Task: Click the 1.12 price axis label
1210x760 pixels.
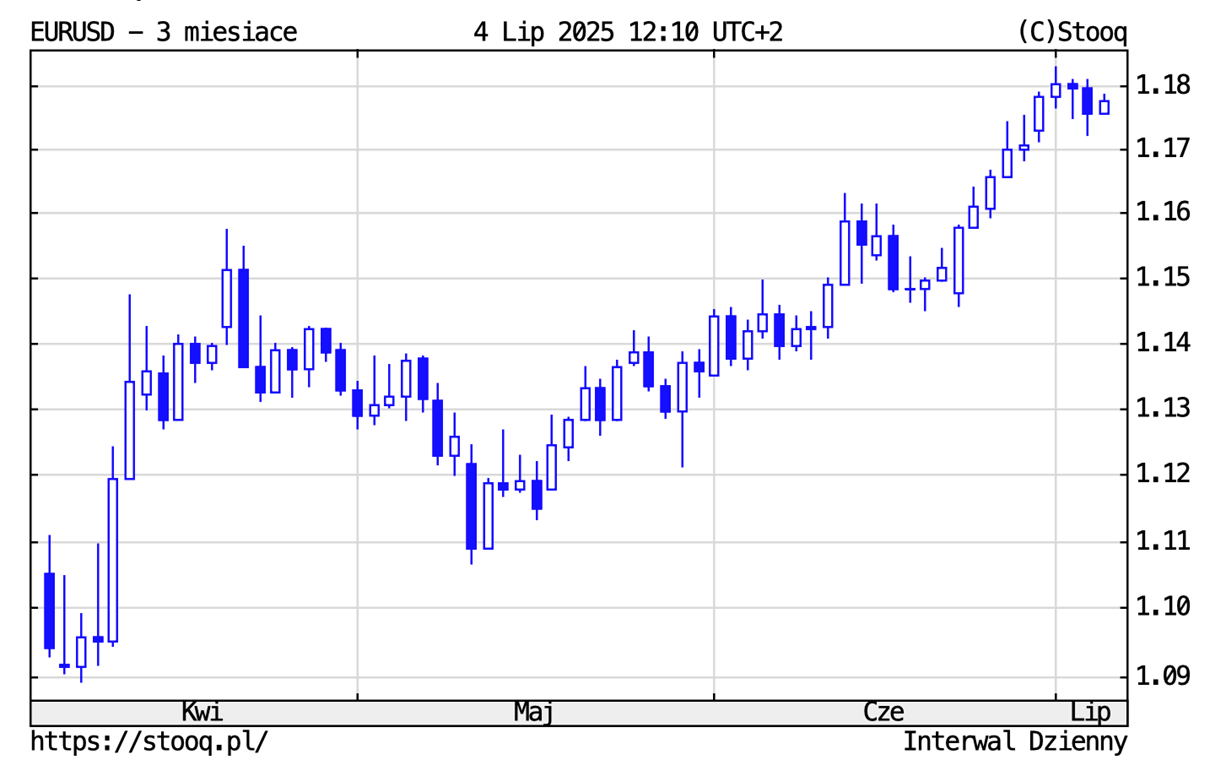Action: (x=1164, y=474)
